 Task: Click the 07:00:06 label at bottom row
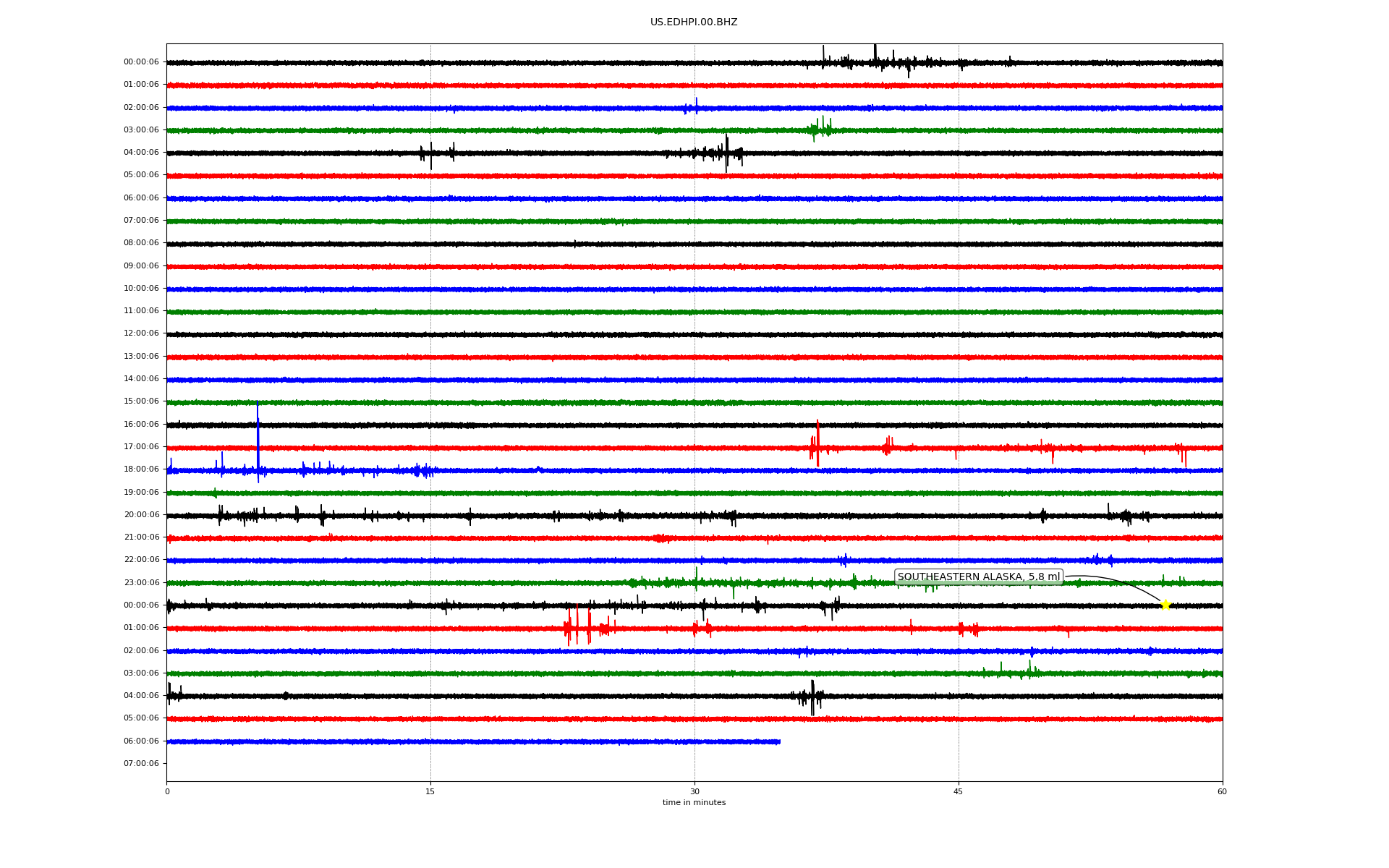tap(141, 764)
